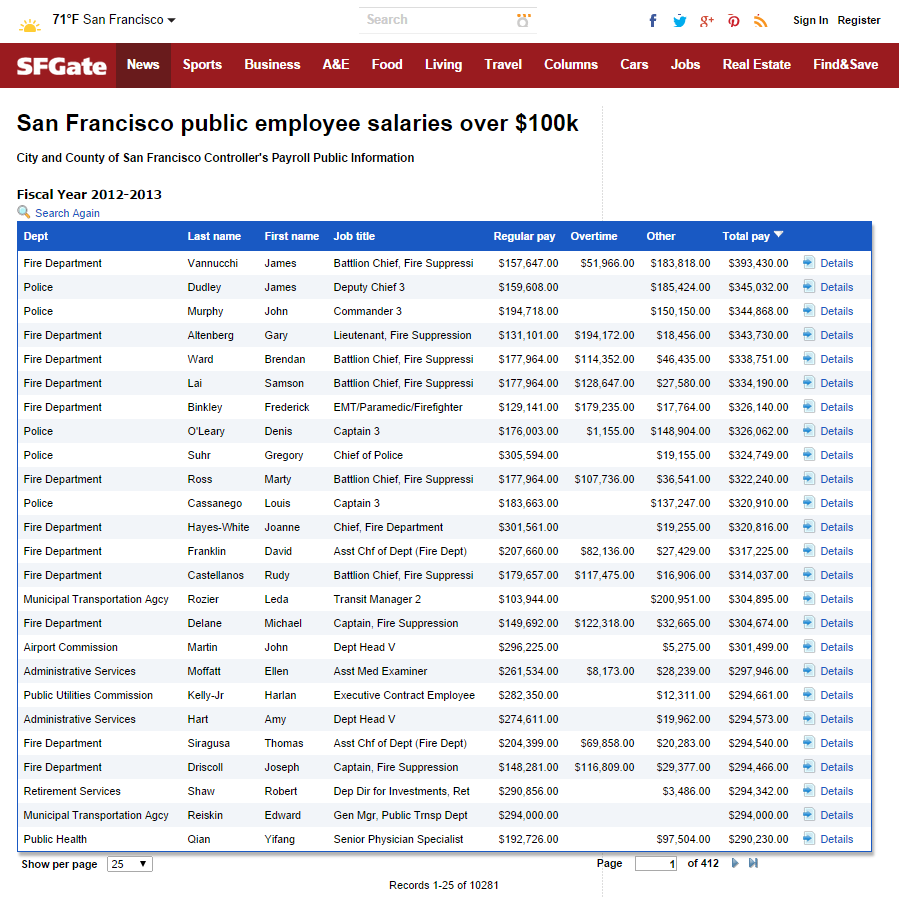The height and width of the screenshot is (897, 899).
Task: Expand the San Francisco weather dropdown
Action: [x=171, y=21]
